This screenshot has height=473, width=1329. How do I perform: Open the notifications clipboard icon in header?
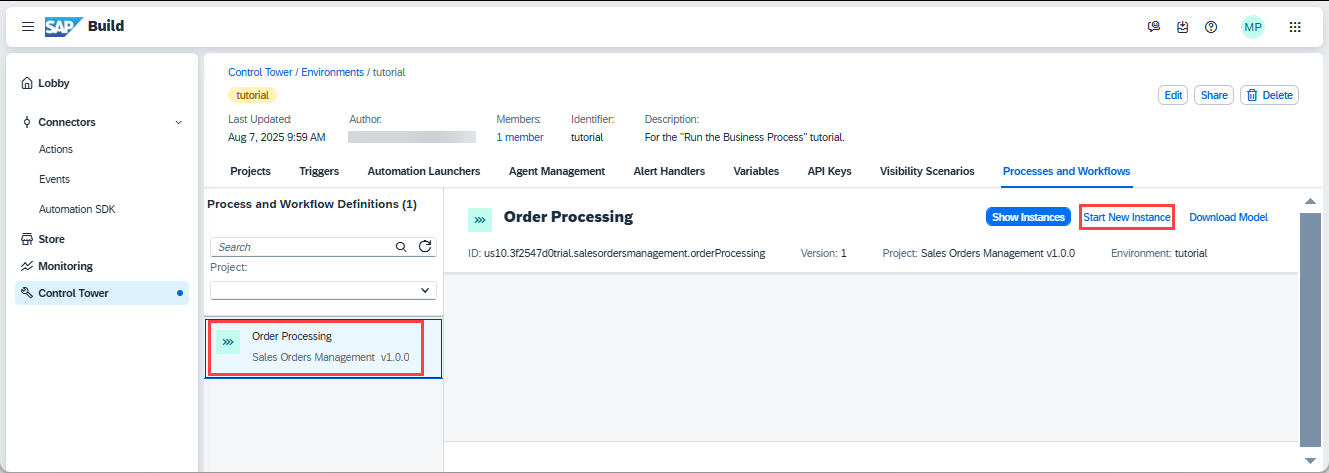click(x=1182, y=27)
